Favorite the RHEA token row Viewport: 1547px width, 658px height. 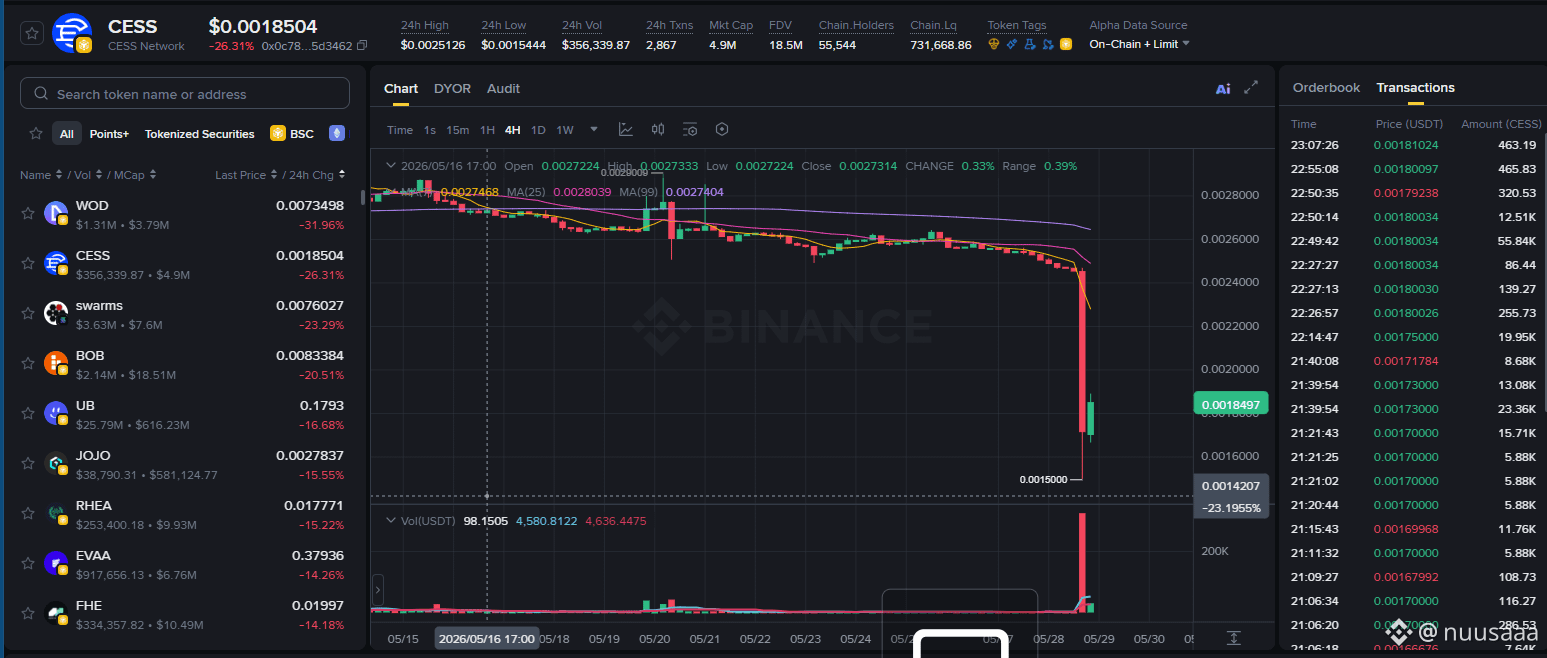pyautogui.click(x=29, y=513)
